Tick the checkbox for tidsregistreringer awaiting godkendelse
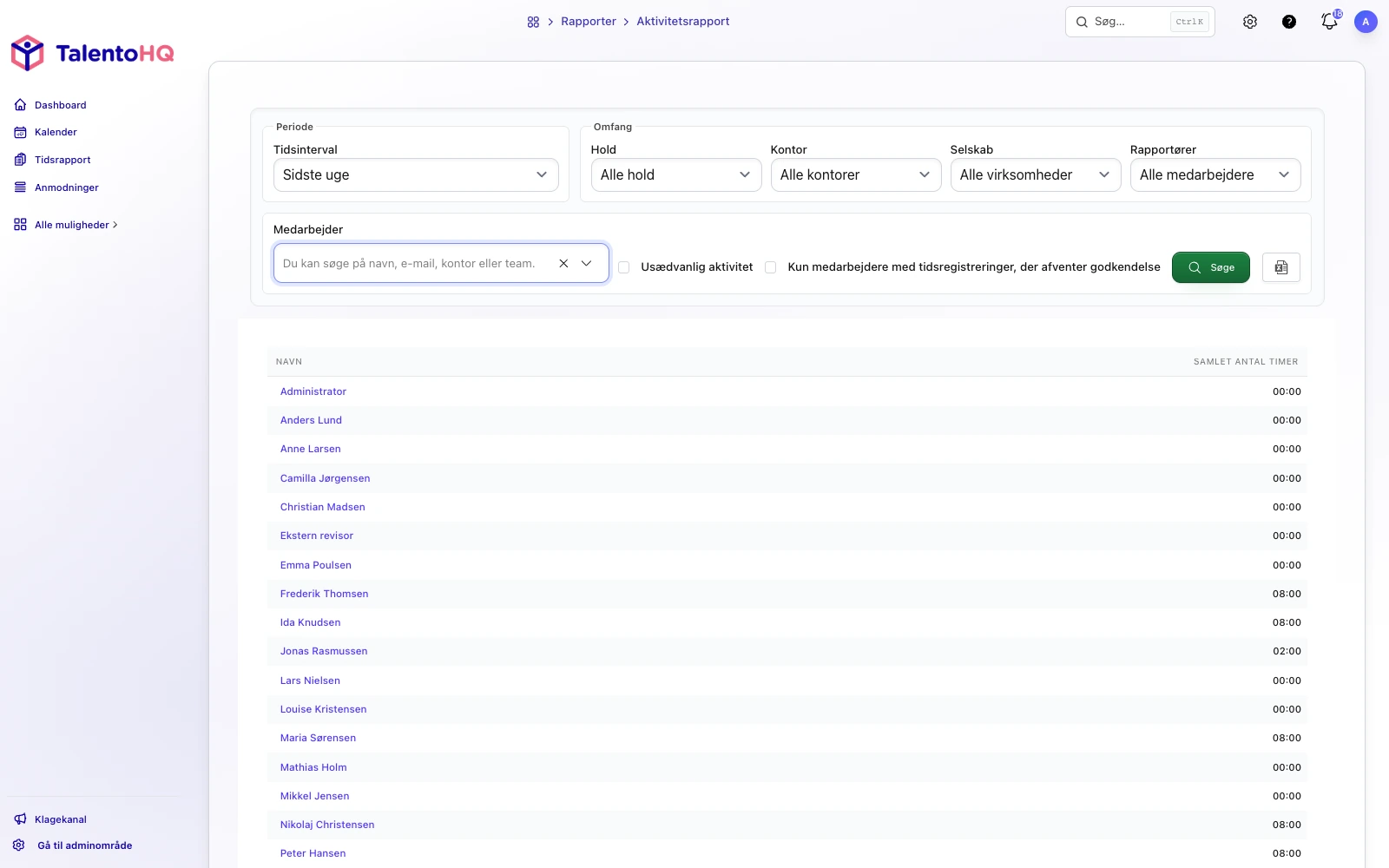 click(x=770, y=267)
